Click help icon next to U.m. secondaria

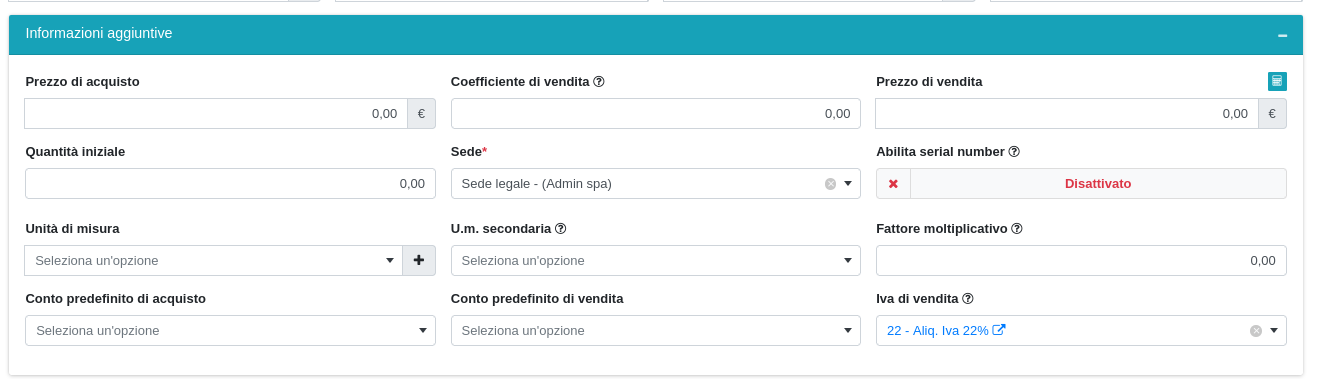tap(561, 229)
